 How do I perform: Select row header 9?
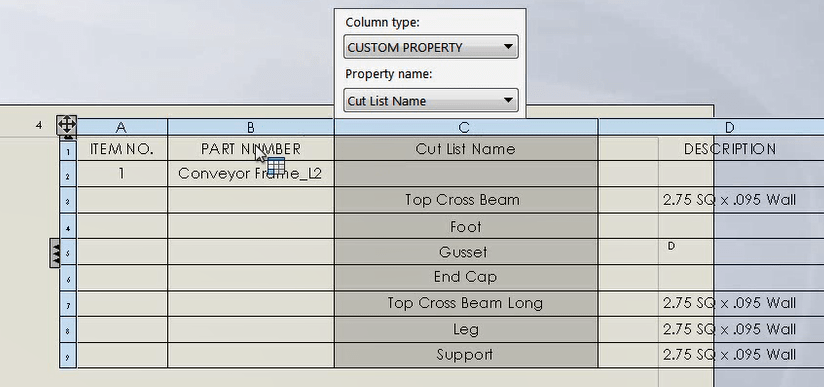point(68,355)
